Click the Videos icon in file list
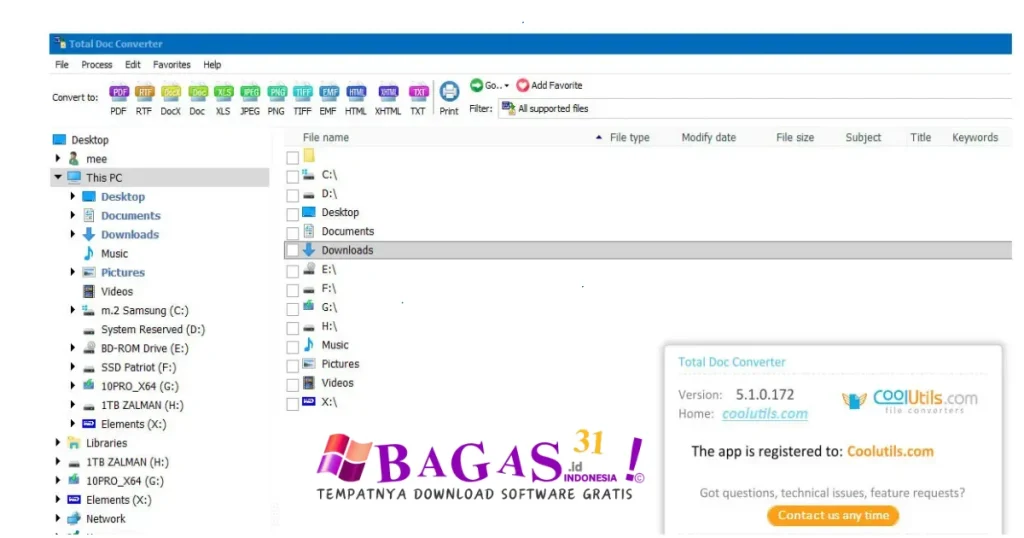Screen dimensions: 1024x538 coord(309,383)
